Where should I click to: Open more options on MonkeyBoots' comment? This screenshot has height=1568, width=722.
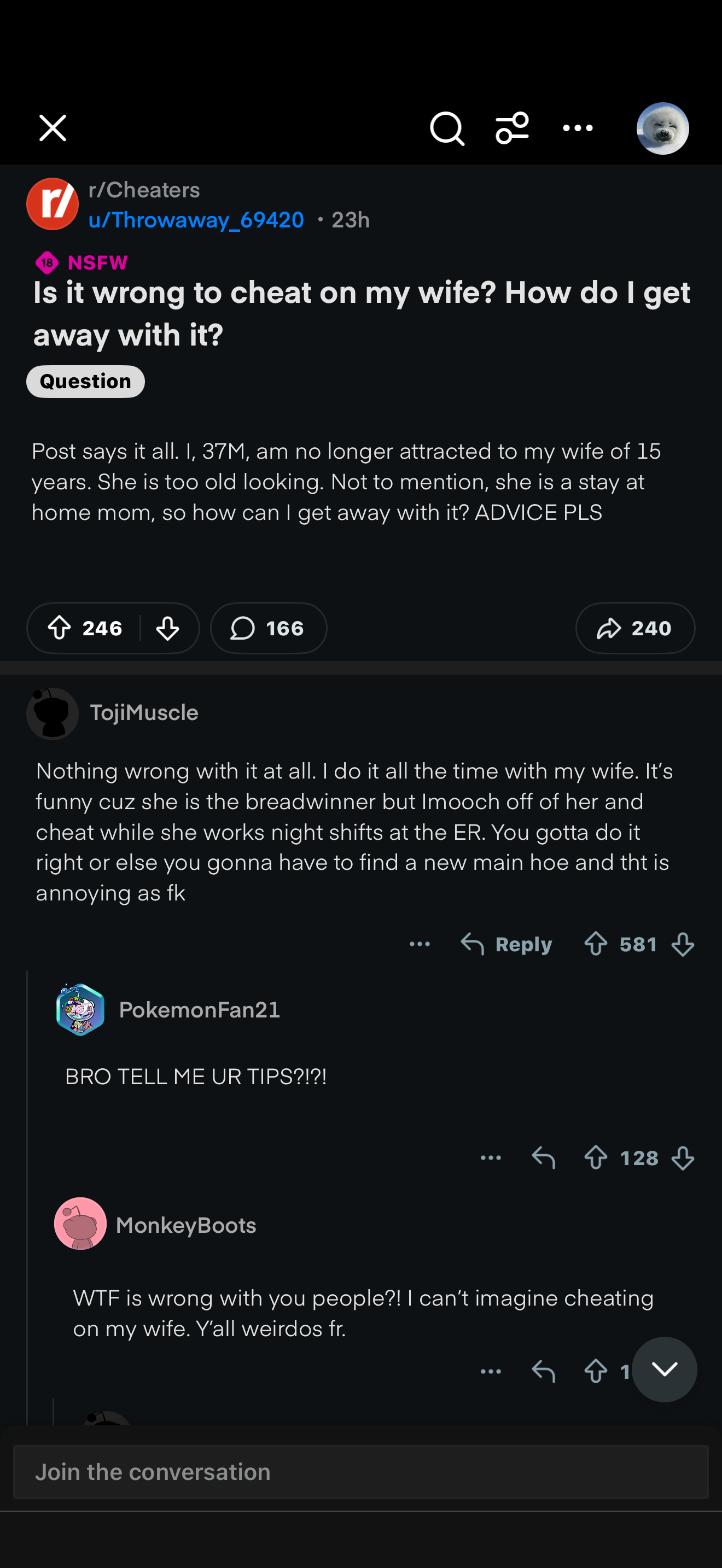(x=491, y=1371)
